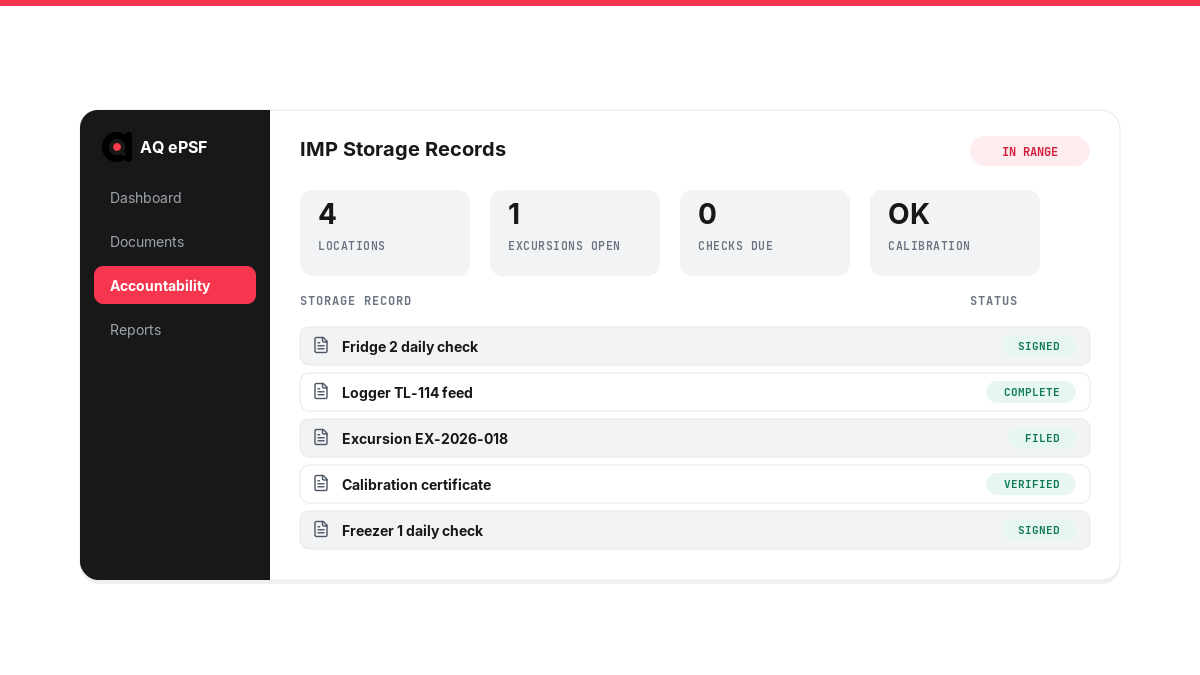This screenshot has height=675, width=1200.
Task: Click the document icon beside Excursion EX-2026-018
Action: coord(321,437)
